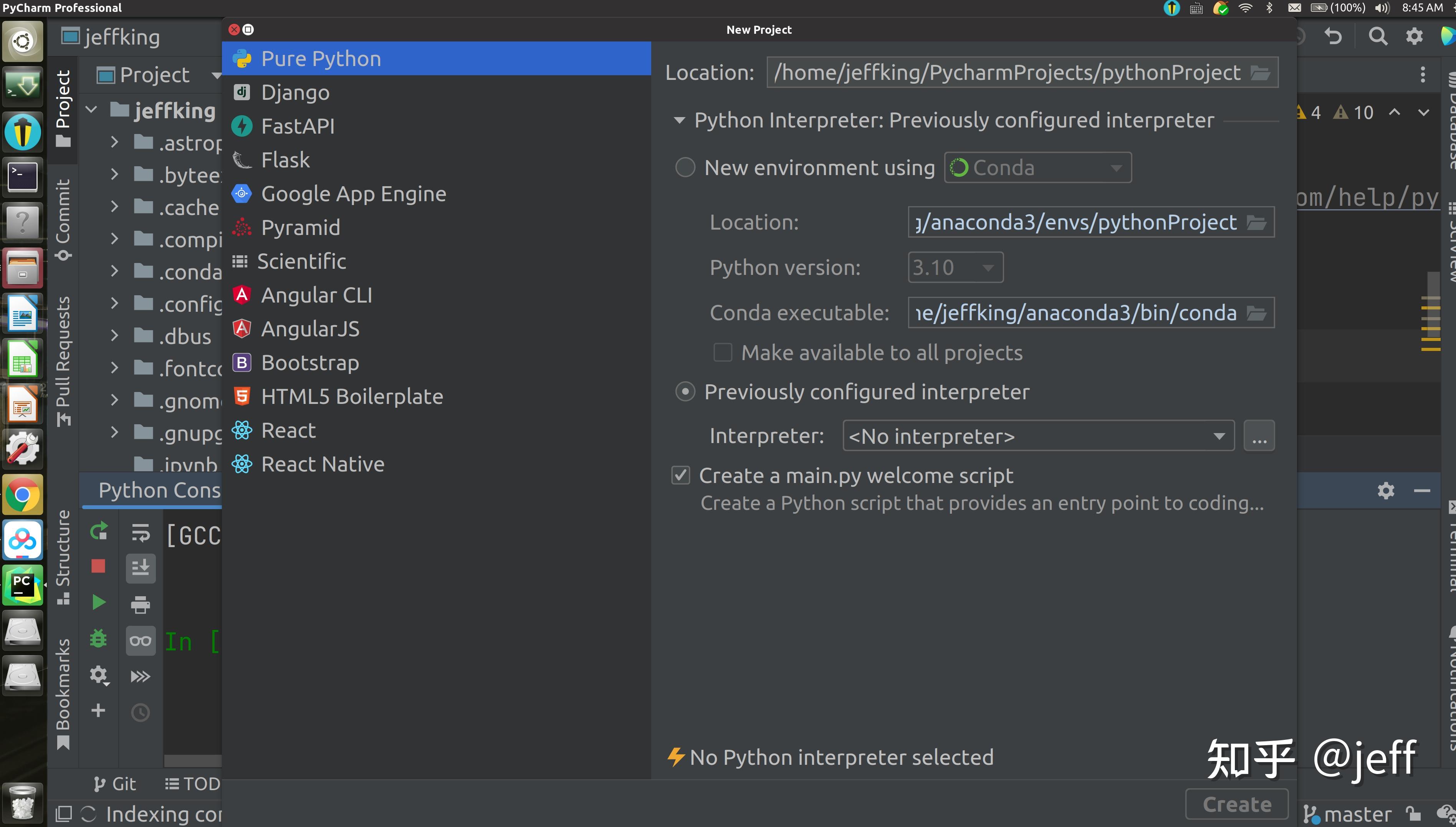1456x827 pixels.
Task: Open Python version 3.10 dropdown
Action: [x=955, y=268]
